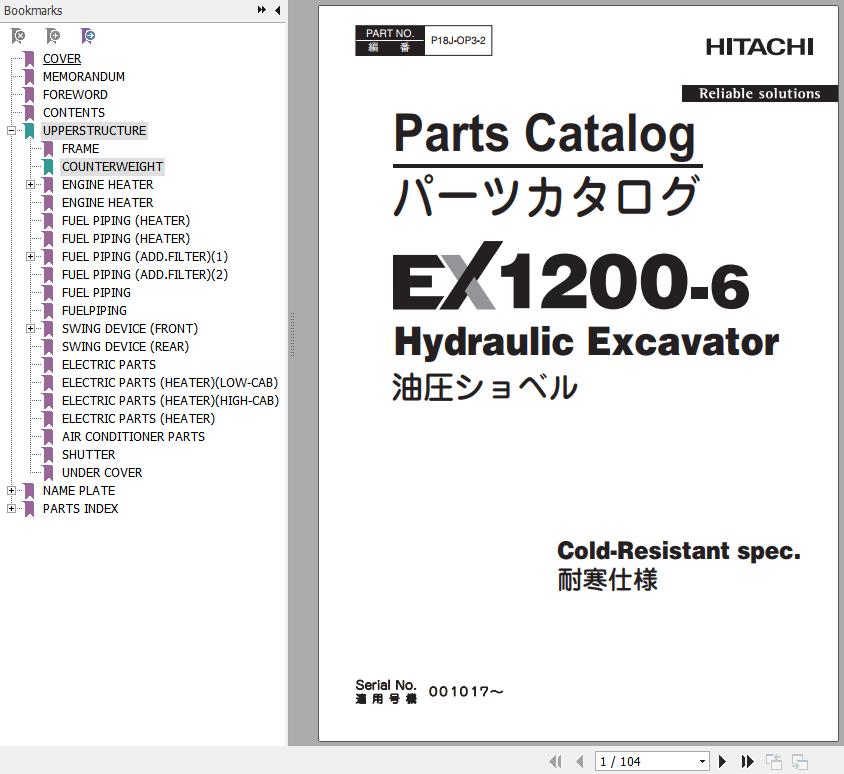Go to the first page
844x774 pixels.
(x=555, y=761)
